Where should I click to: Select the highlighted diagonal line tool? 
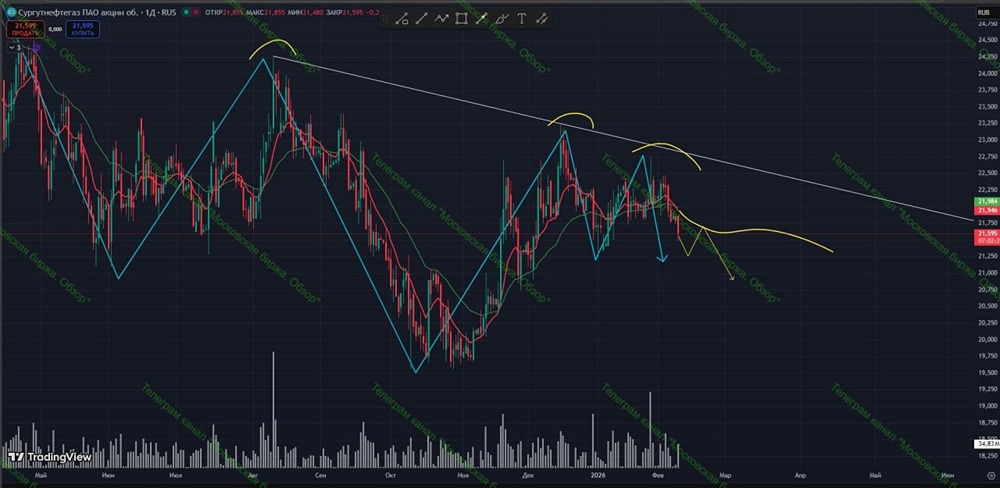coord(482,19)
